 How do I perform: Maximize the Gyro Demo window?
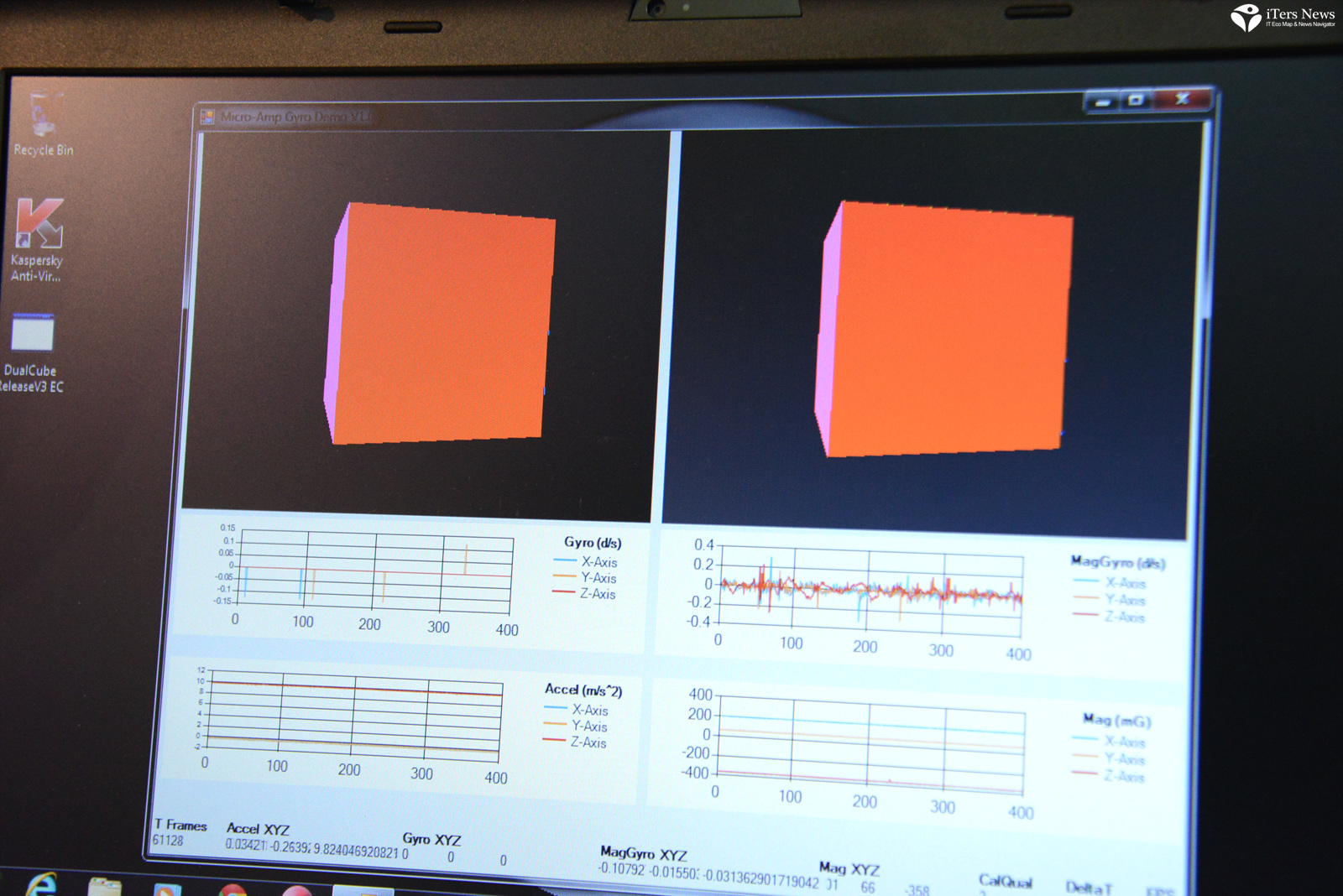point(1137,100)
